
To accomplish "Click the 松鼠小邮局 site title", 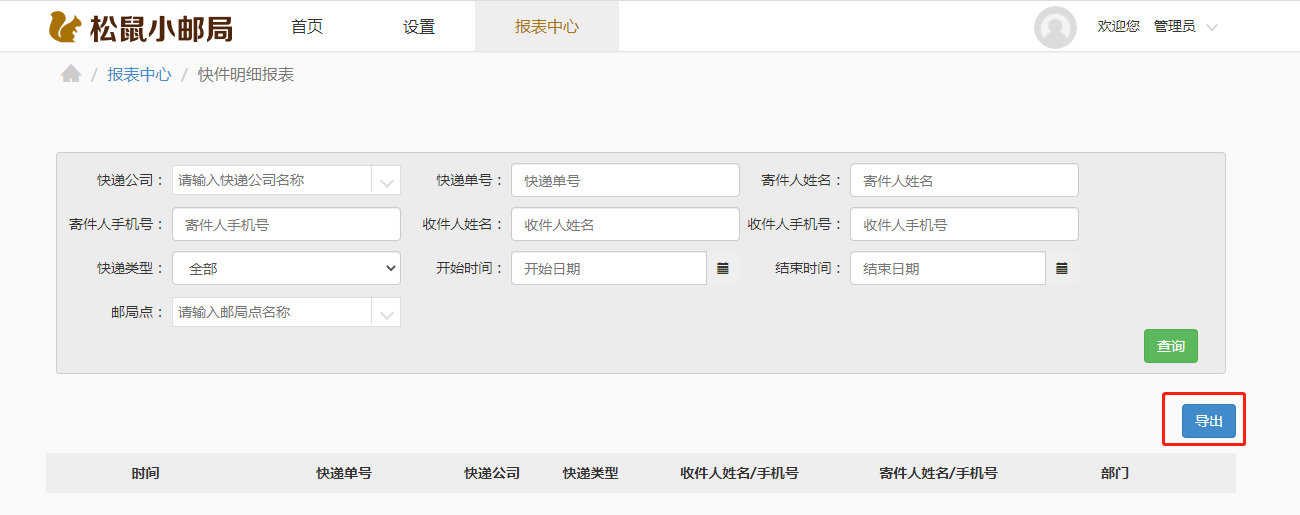I will pyautogui.click(x=161, y=28).
